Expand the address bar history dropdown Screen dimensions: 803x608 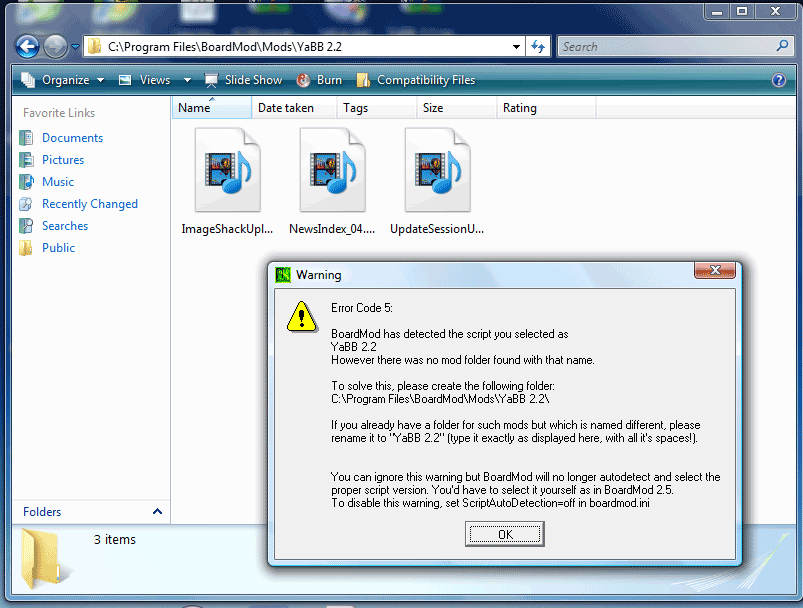[516, 47]
